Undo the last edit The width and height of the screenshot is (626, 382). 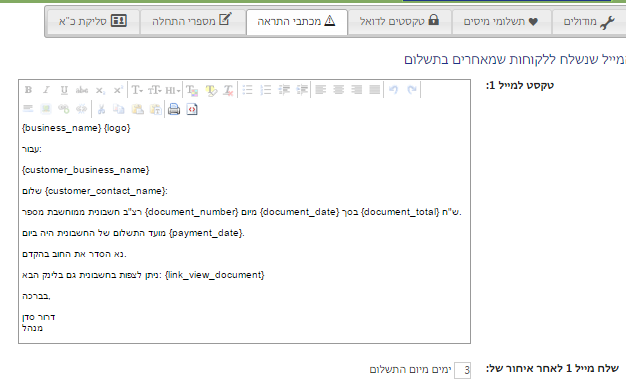click(393, 90)
